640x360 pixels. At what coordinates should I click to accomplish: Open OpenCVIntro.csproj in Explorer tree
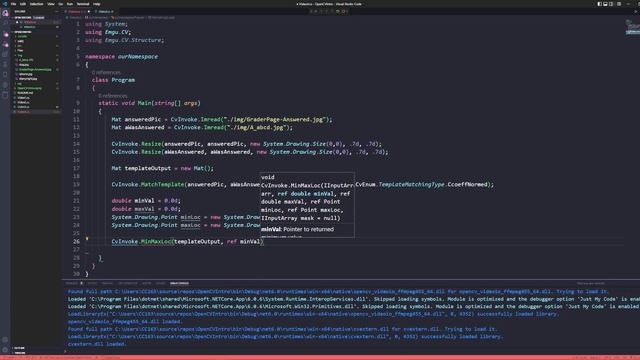tap(29, 88)
